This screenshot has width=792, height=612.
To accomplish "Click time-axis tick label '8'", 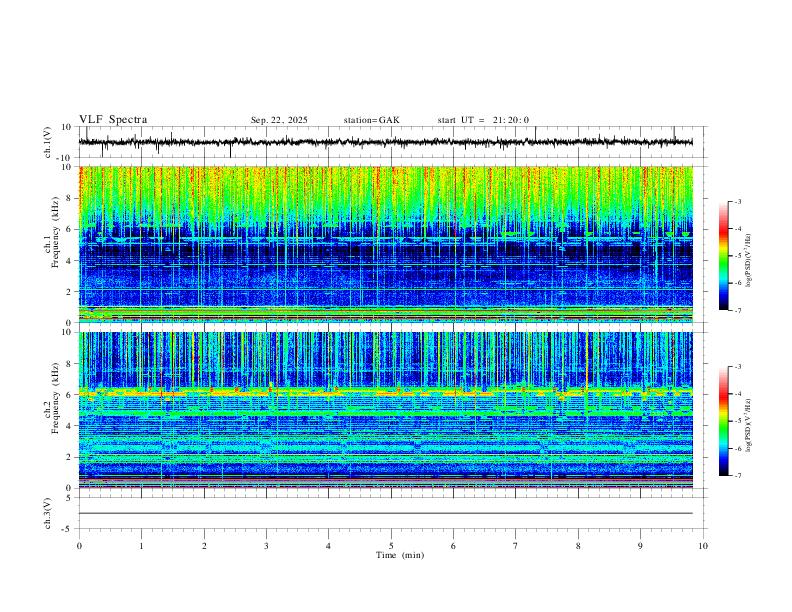I will (578, 546).
